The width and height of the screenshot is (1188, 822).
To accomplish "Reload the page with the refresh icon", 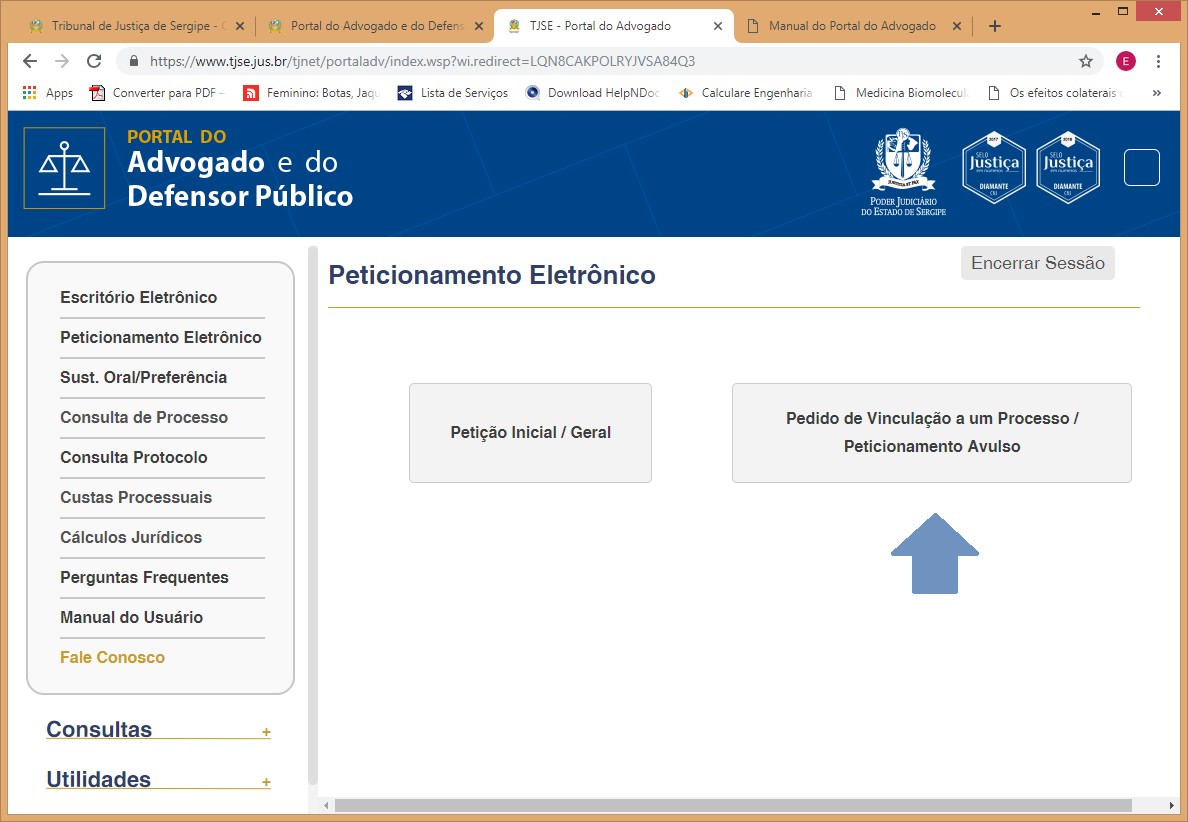I will click(x=94, y=61).
